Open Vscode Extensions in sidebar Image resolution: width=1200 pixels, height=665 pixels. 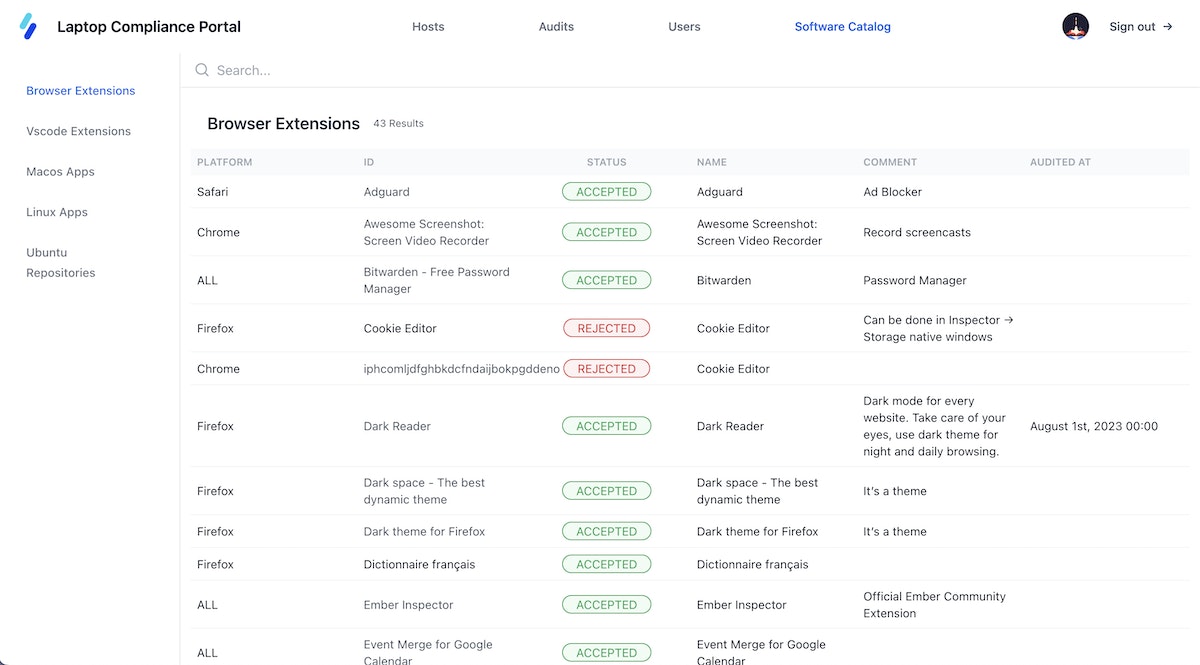click(x=78, y=131)
